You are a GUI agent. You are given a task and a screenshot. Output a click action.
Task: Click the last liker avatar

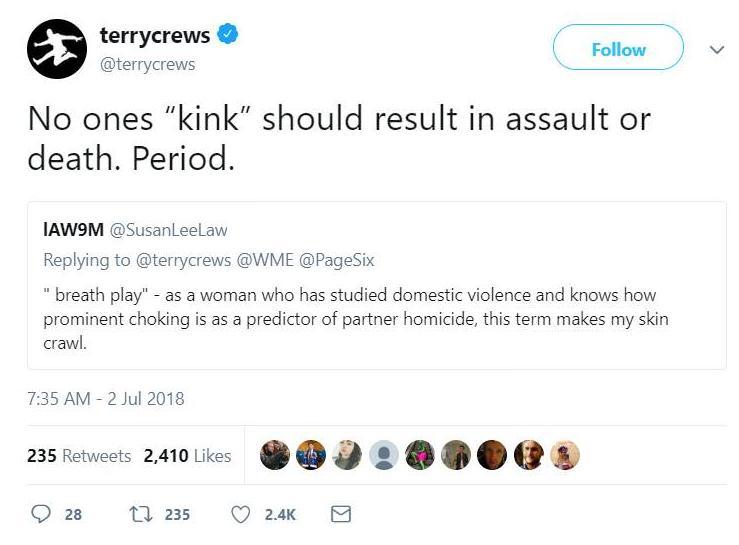(565, 455)
